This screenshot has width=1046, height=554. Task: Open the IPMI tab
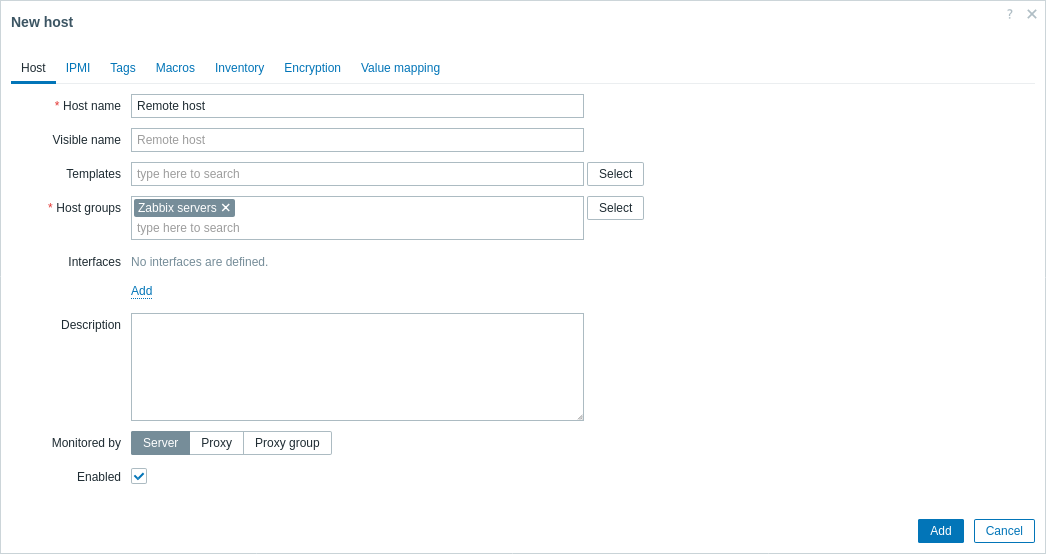coord(78,68)
